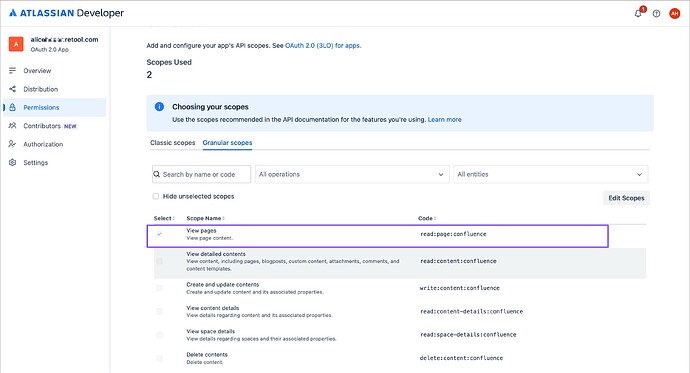This screenshot has height=373, width=690.
Task: Click the delete:content:confluence code
Action: coord(461,358)
